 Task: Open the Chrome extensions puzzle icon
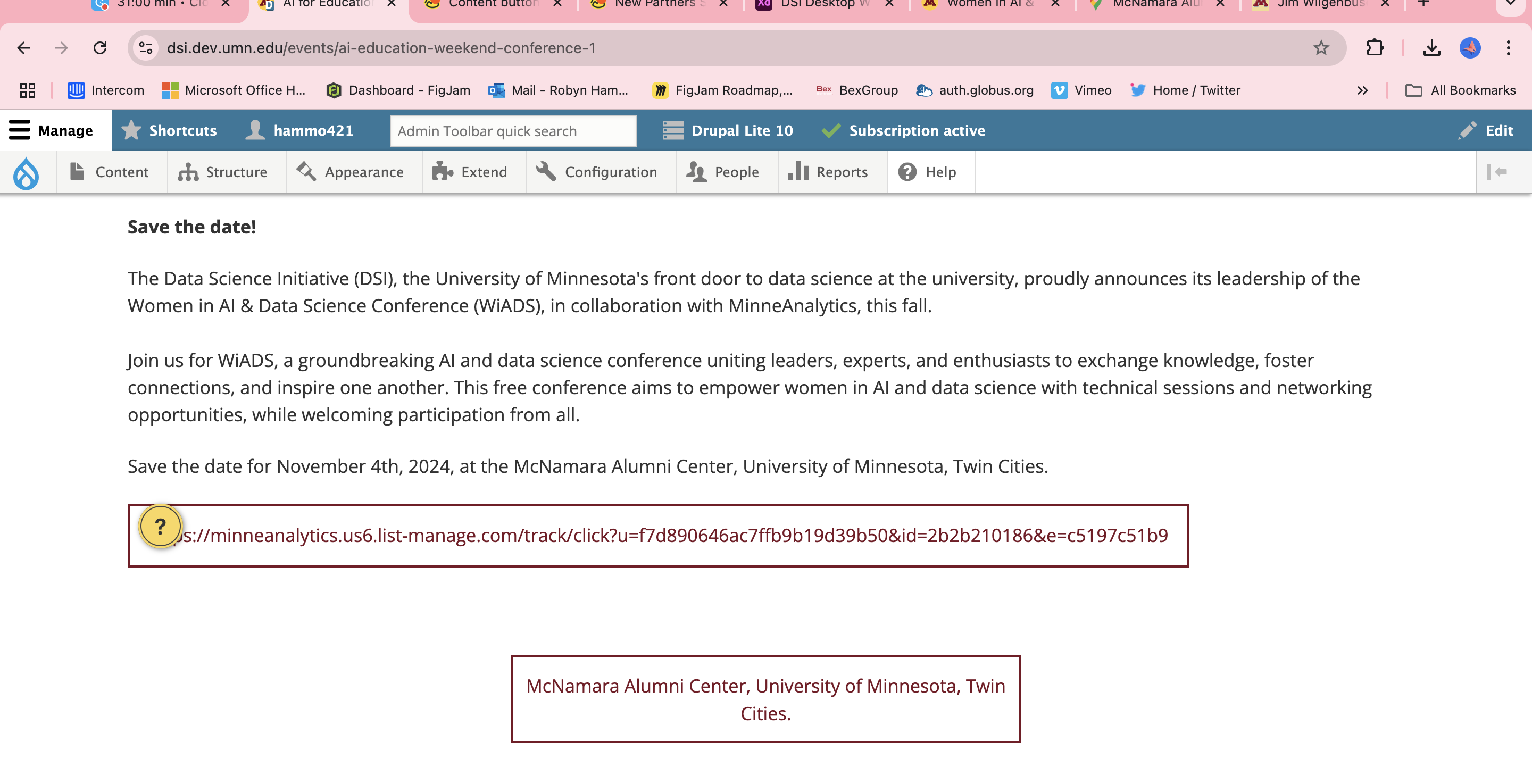click(1375, 47)
